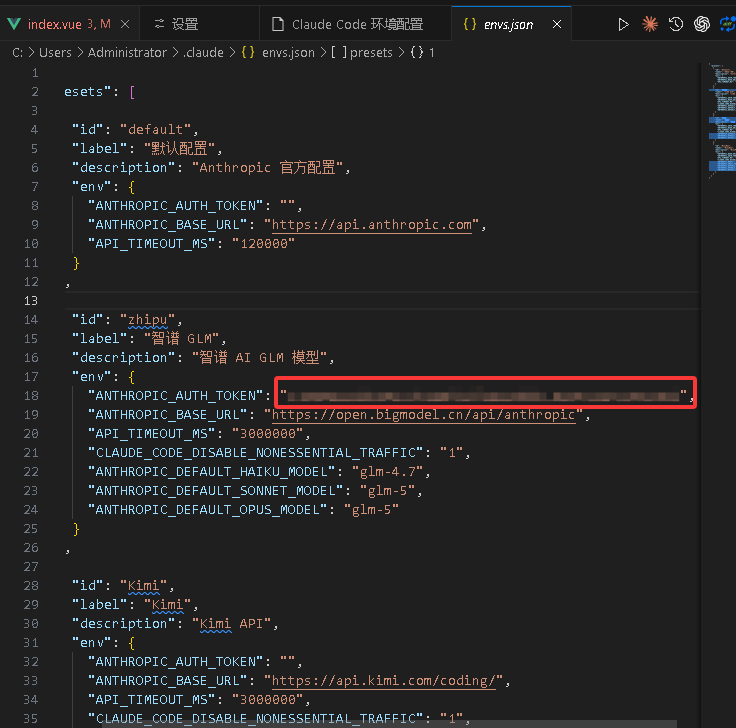Open the Claude Code spark icon
Image resolution: width=736 pixels, height=728 pixels.
(x=650, y=24)
